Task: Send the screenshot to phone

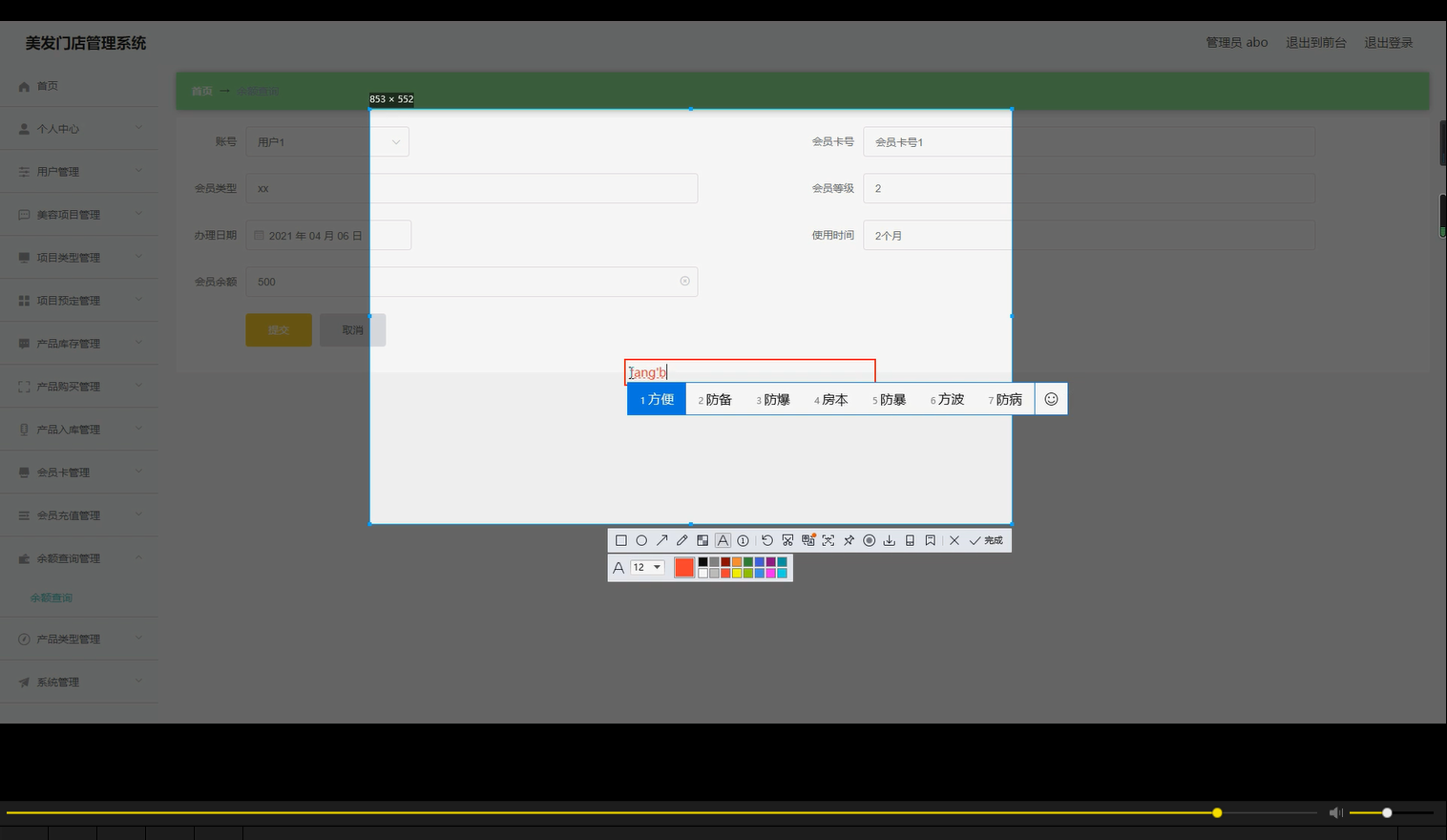Action: tap(910, 540)
